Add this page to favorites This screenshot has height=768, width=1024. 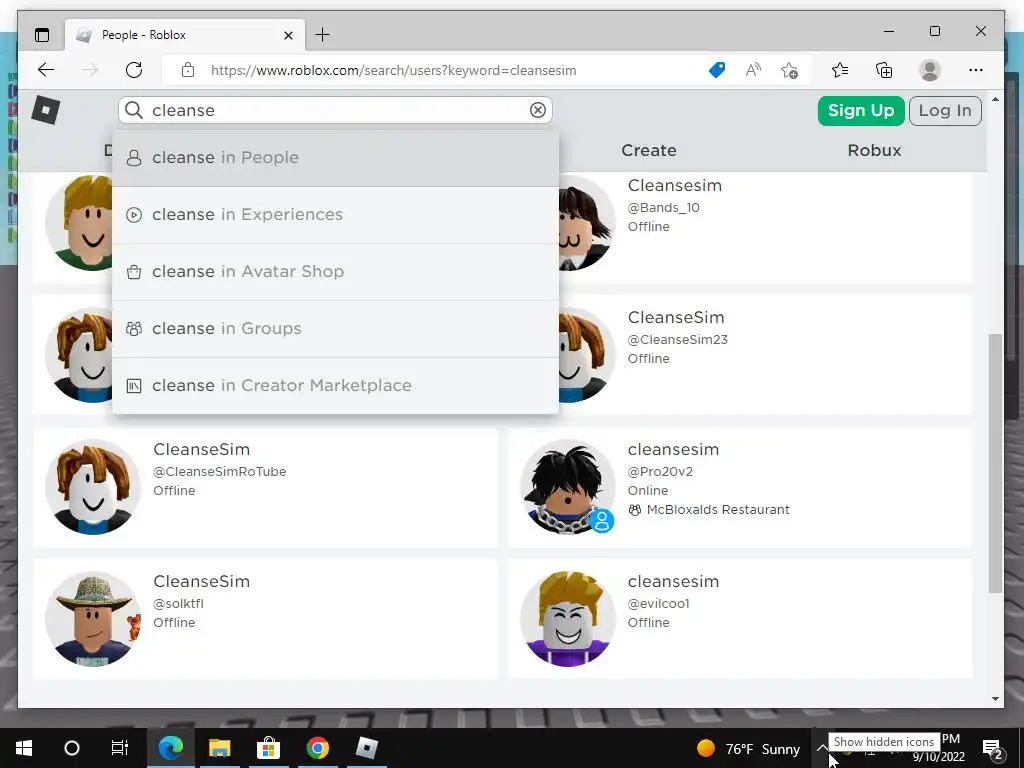pyautogui.click(x=790, y=70)
